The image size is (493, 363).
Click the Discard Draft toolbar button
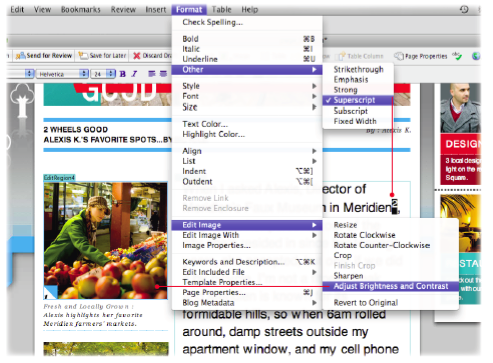click(x=152, y=56)
